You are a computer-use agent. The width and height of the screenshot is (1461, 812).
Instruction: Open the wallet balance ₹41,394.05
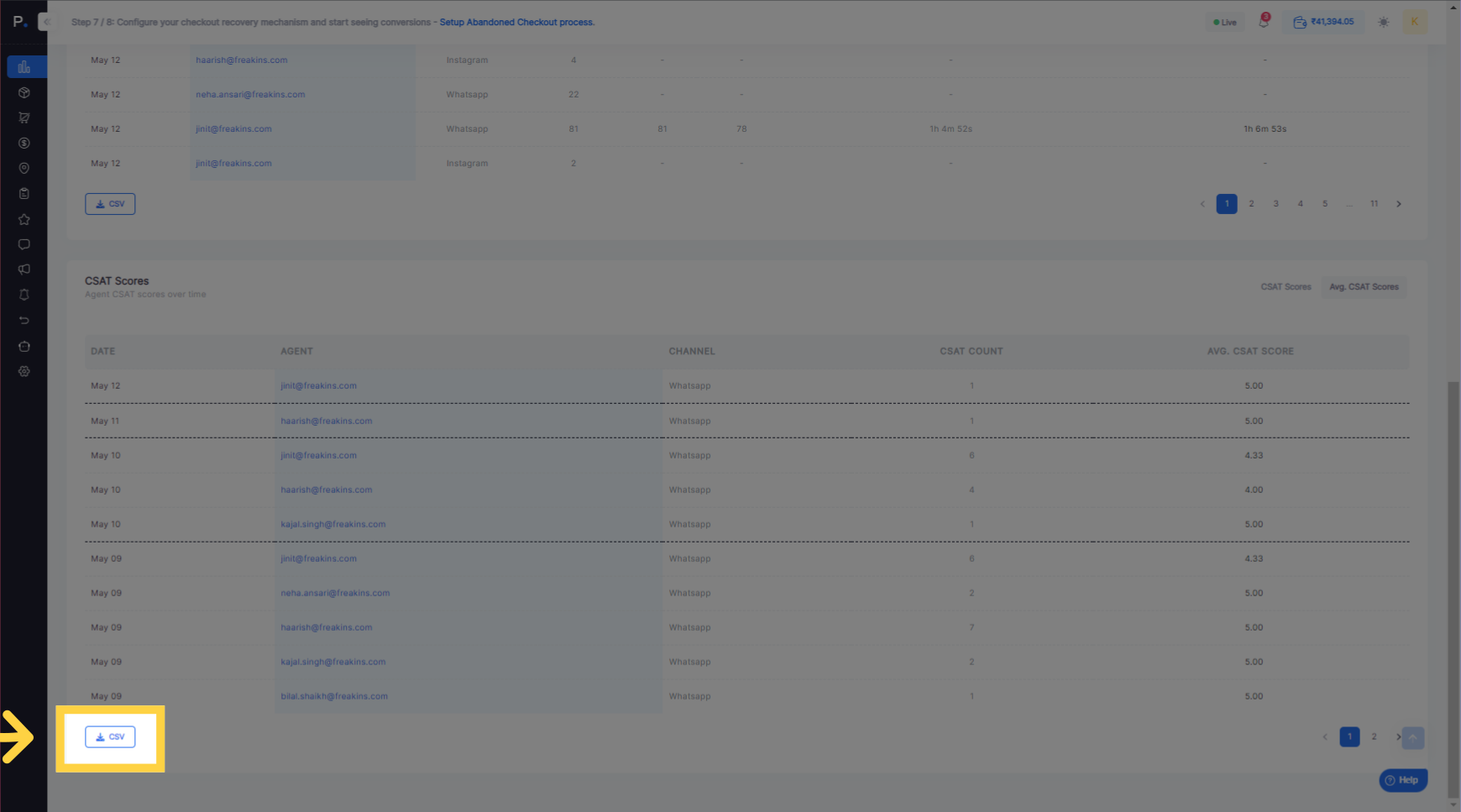point(1323,22)
